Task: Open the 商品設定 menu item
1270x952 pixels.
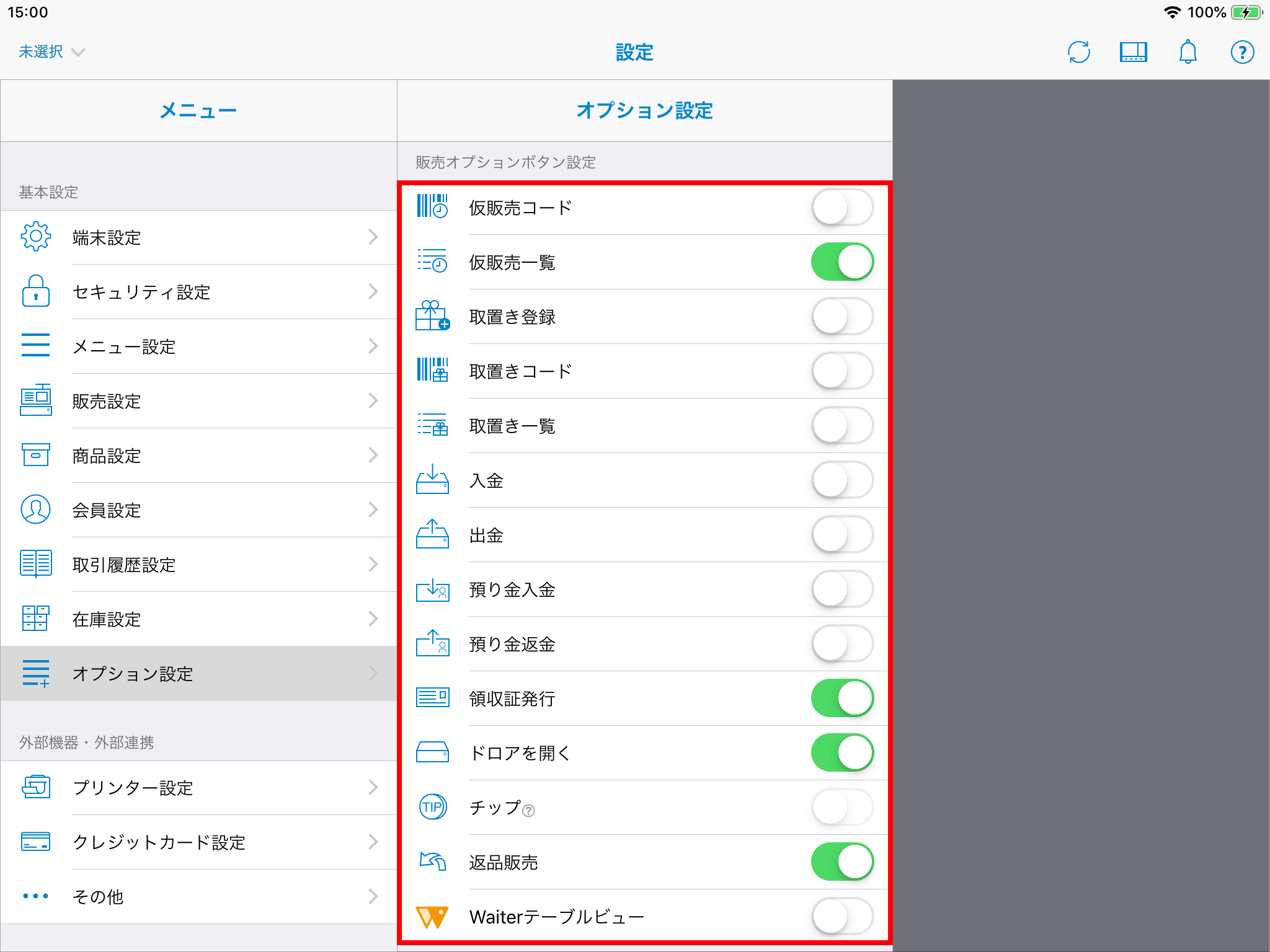Action: [x=107, y=456]
